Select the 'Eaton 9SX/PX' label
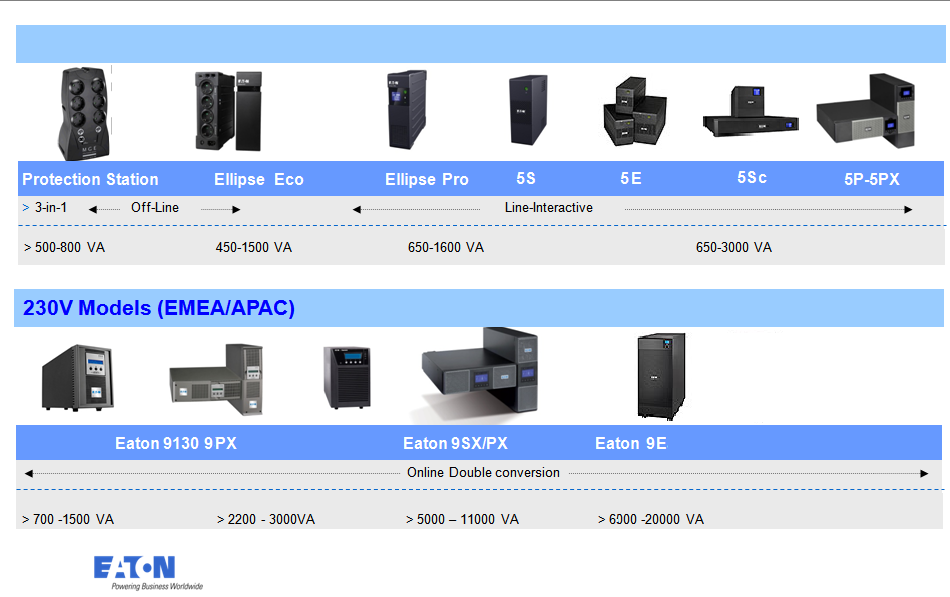 coord(456,444)
